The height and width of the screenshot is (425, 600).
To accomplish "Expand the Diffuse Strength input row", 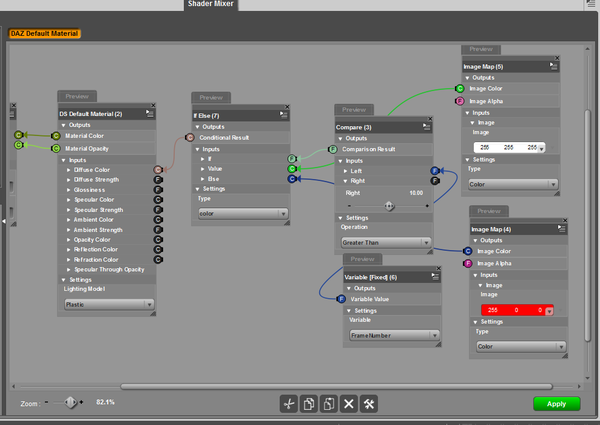I will tap(69, 180).
